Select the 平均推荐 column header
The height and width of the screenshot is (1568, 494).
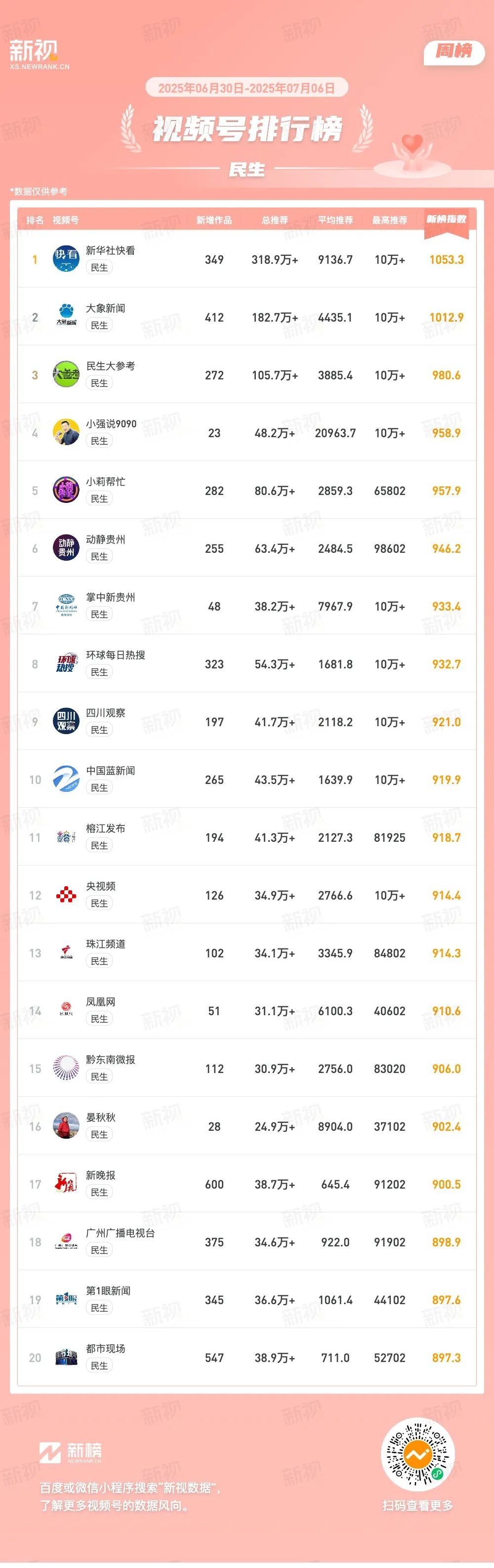(x=335, y=220)
